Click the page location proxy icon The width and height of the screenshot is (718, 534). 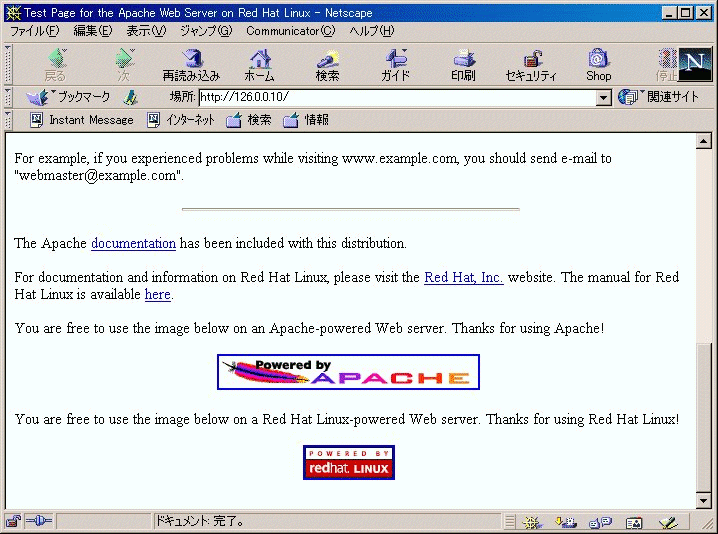coord(131,97)
